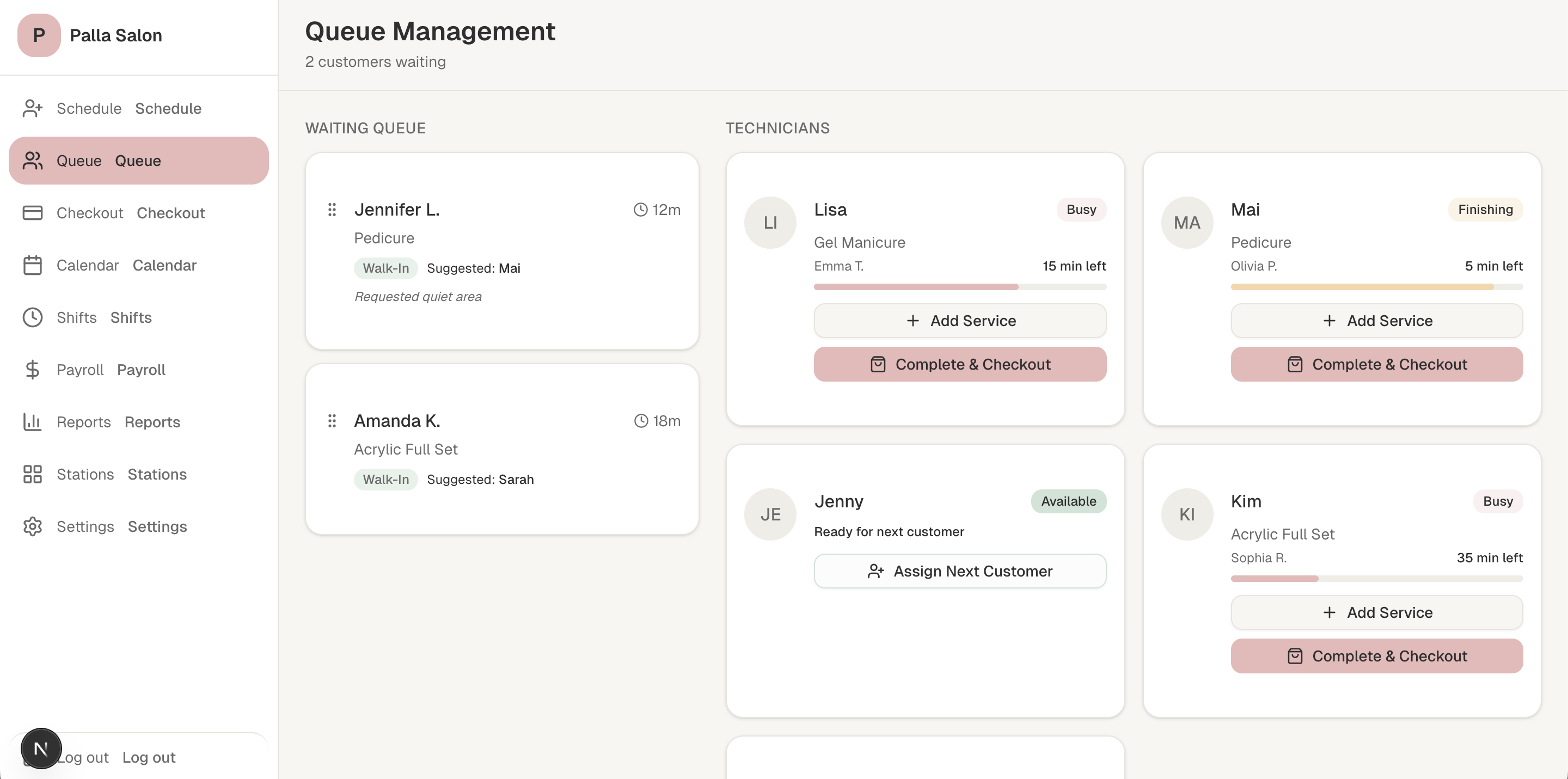The image size is (1568, 779).
Task: Click the Payroll dollar sign icon
Action: pos(32,370)
